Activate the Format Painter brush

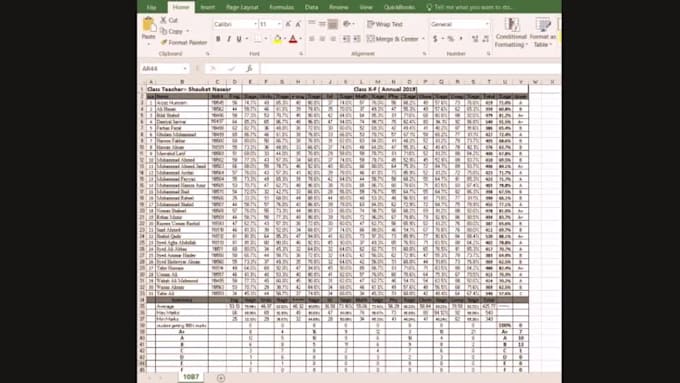[x=184, y=43]
